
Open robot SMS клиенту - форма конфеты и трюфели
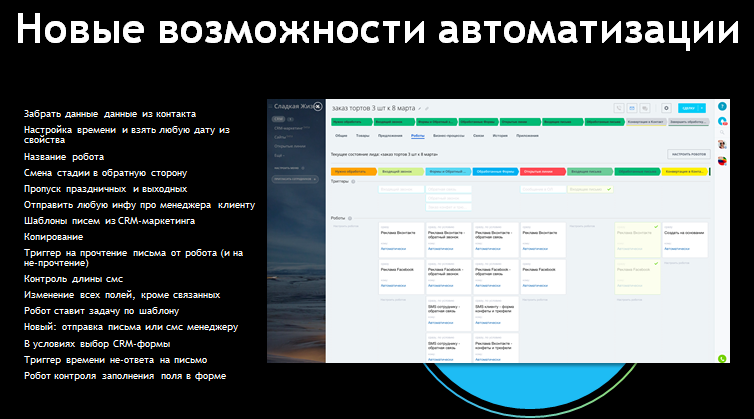[x=496, y=314]
